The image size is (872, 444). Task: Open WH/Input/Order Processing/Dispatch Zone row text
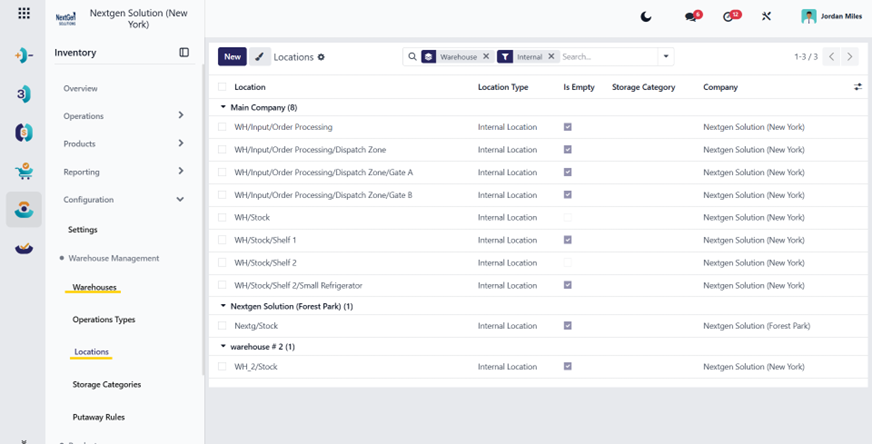click(310, 150)
